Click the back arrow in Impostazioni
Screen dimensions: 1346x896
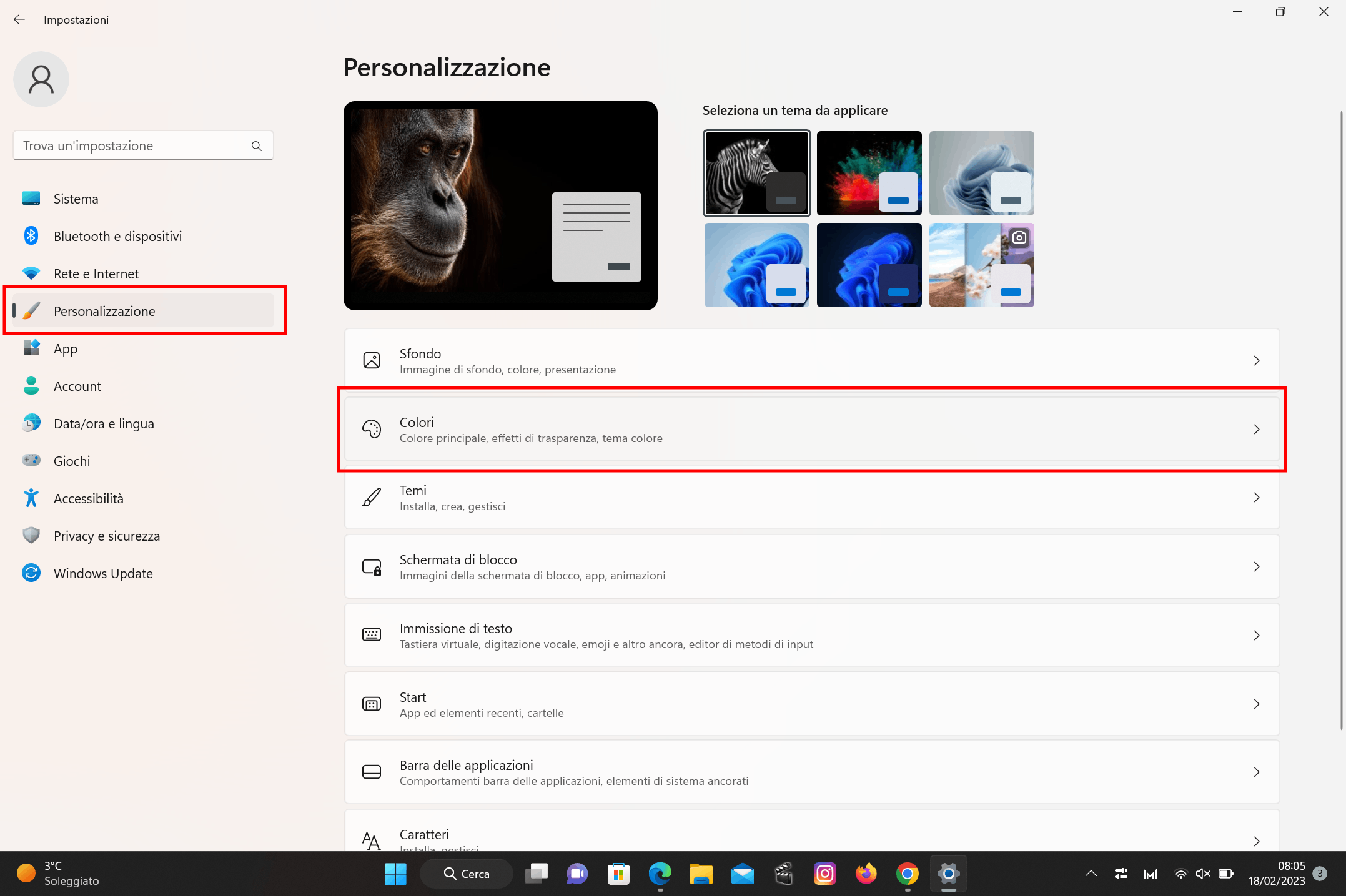point(19,19)
